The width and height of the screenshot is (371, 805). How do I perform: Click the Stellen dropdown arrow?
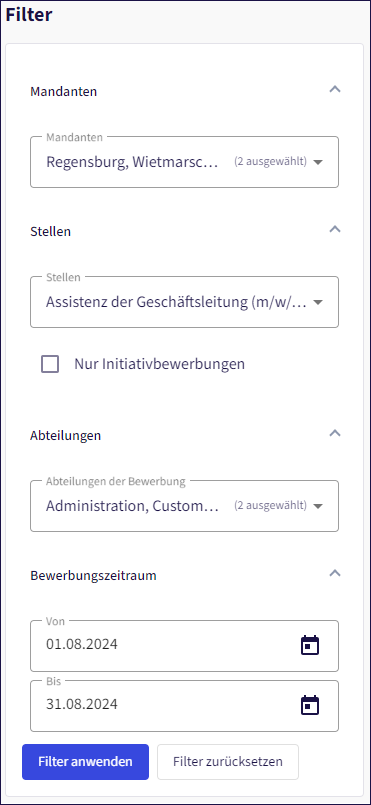click(318, 302)
